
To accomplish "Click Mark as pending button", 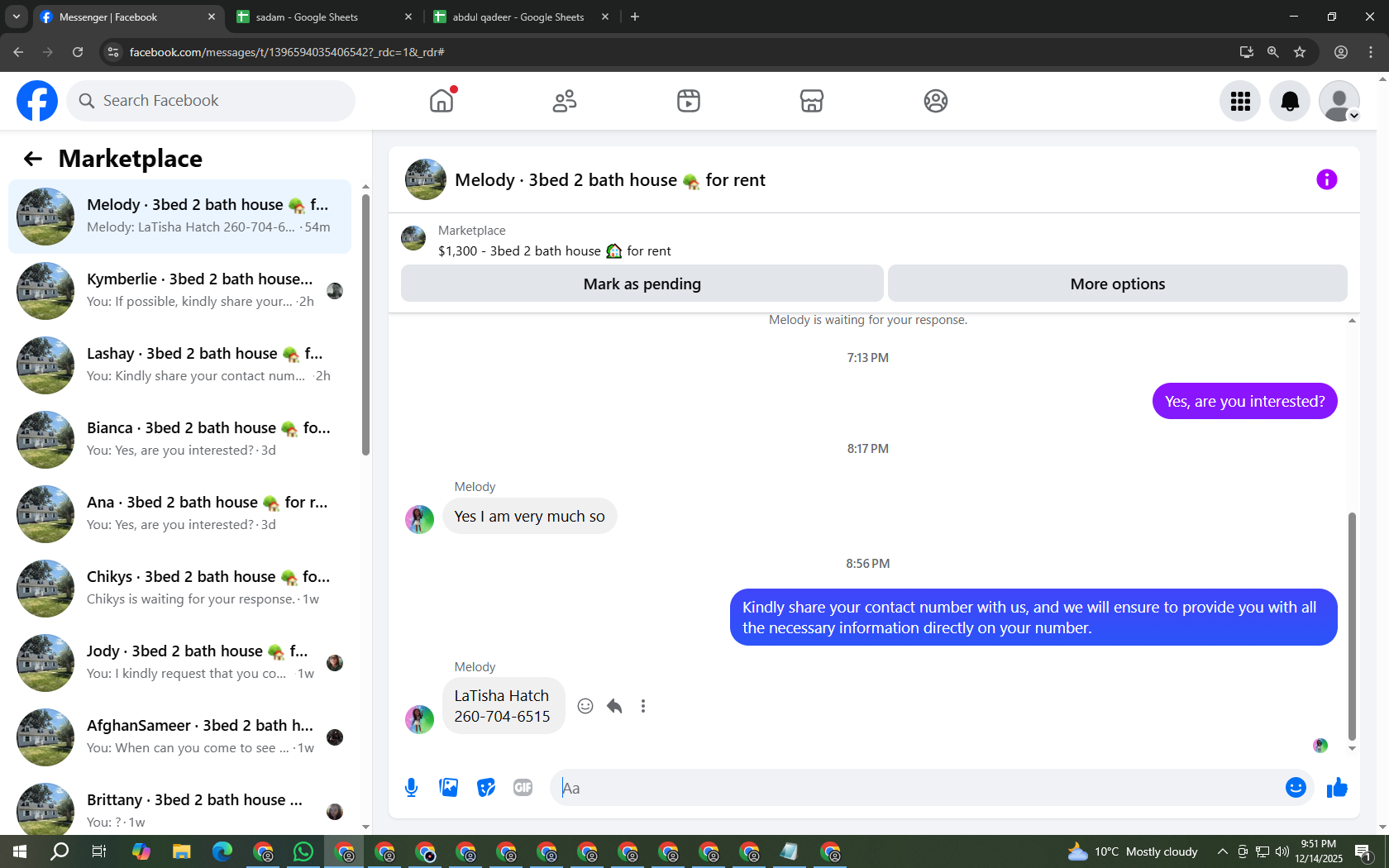I will pos(642,284).
